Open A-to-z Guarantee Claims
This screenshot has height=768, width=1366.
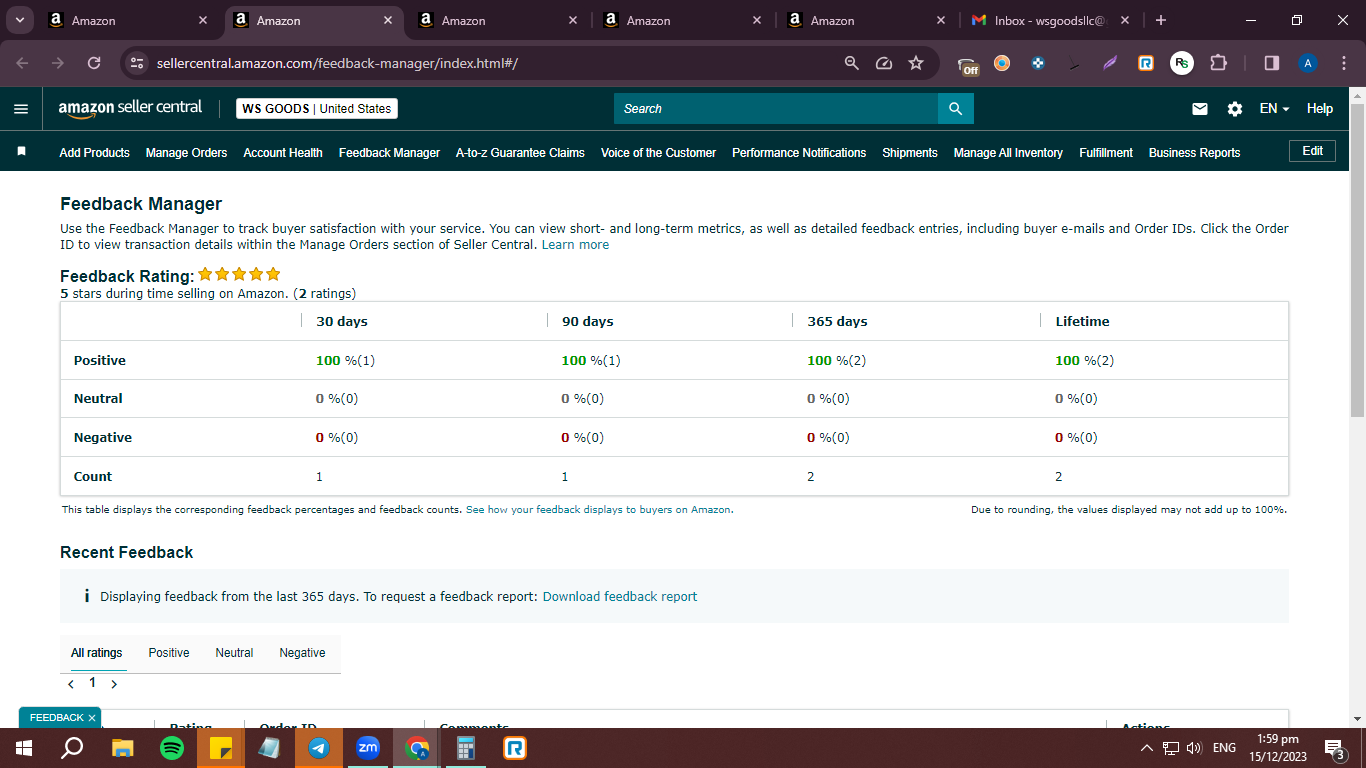pos(520,153)
